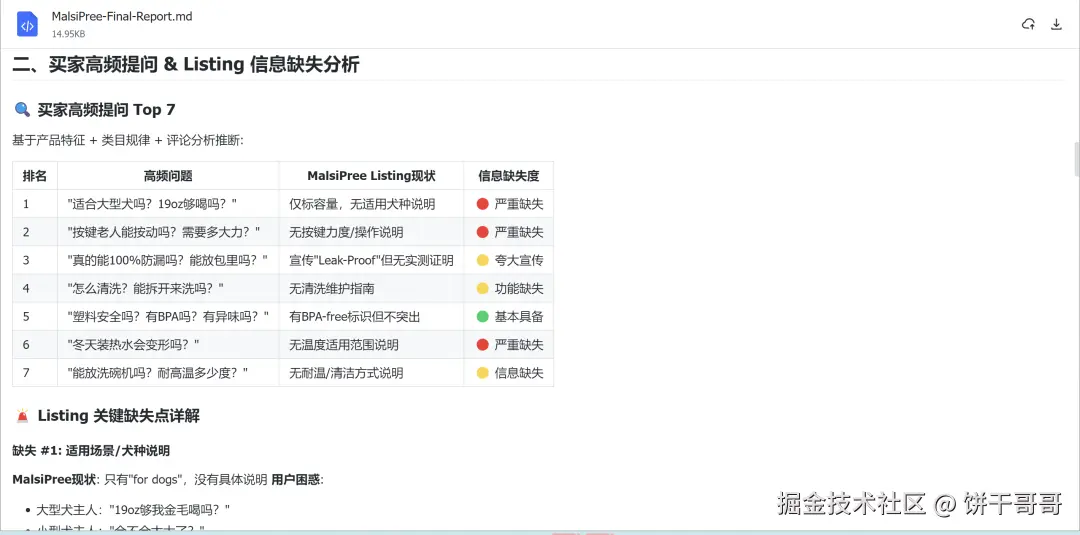1080x535 pixels.
Task: Click the question 真的能100%防漏吗？能放包里吗？
Action: click(x=167, y=260)
